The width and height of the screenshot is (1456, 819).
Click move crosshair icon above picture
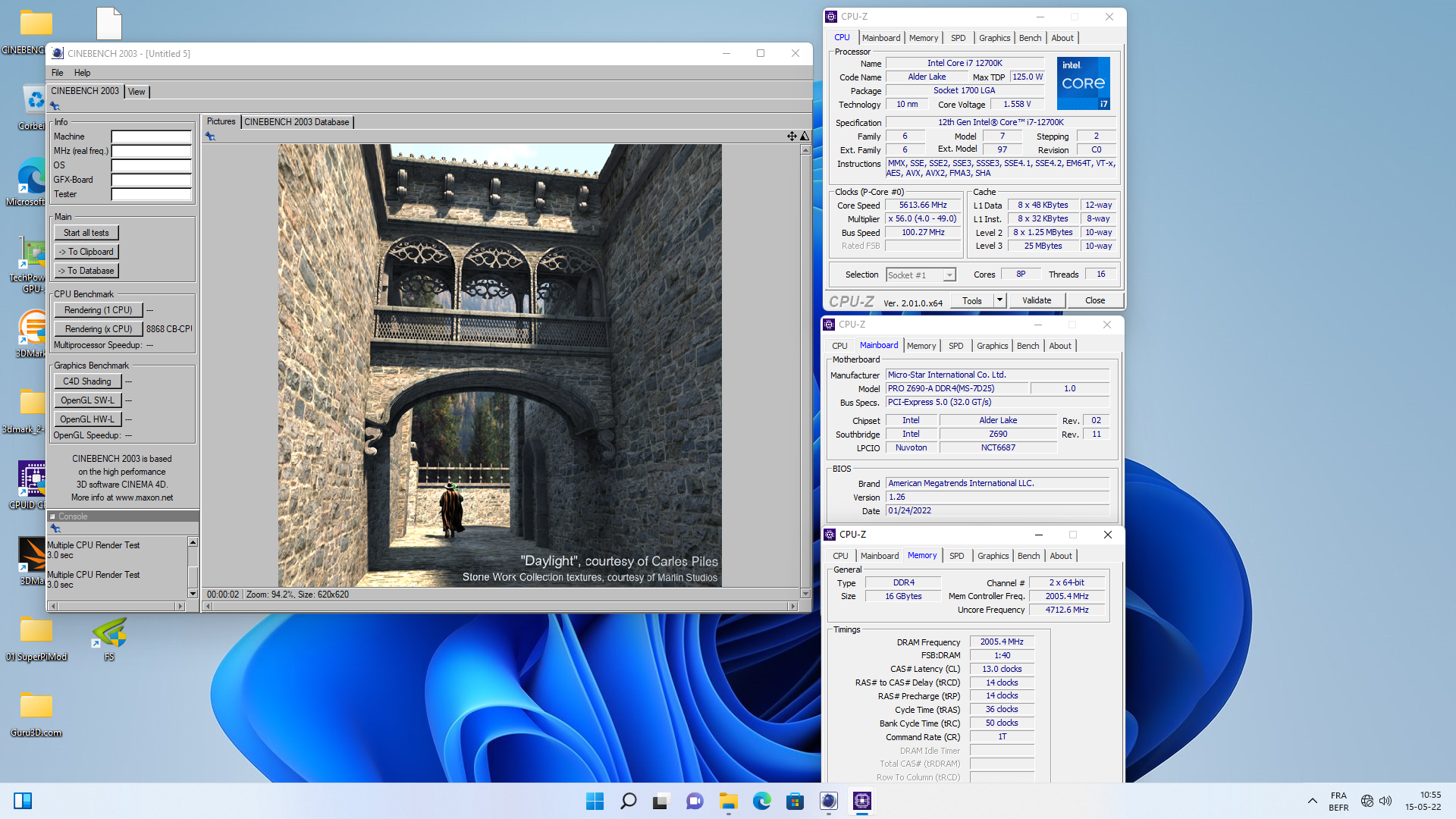pyautogui.click(x=792, y=136)
